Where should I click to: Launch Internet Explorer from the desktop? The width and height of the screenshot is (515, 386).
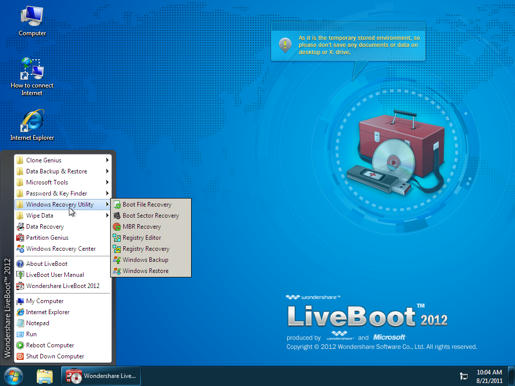[x=32, y=125]
